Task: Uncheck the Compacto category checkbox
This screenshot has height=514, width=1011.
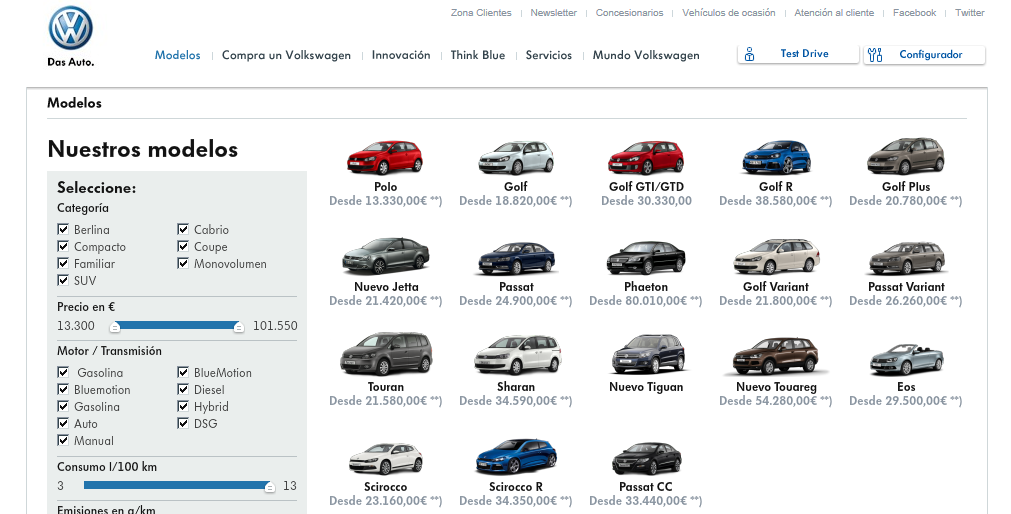Action: [x=63, y=246]
